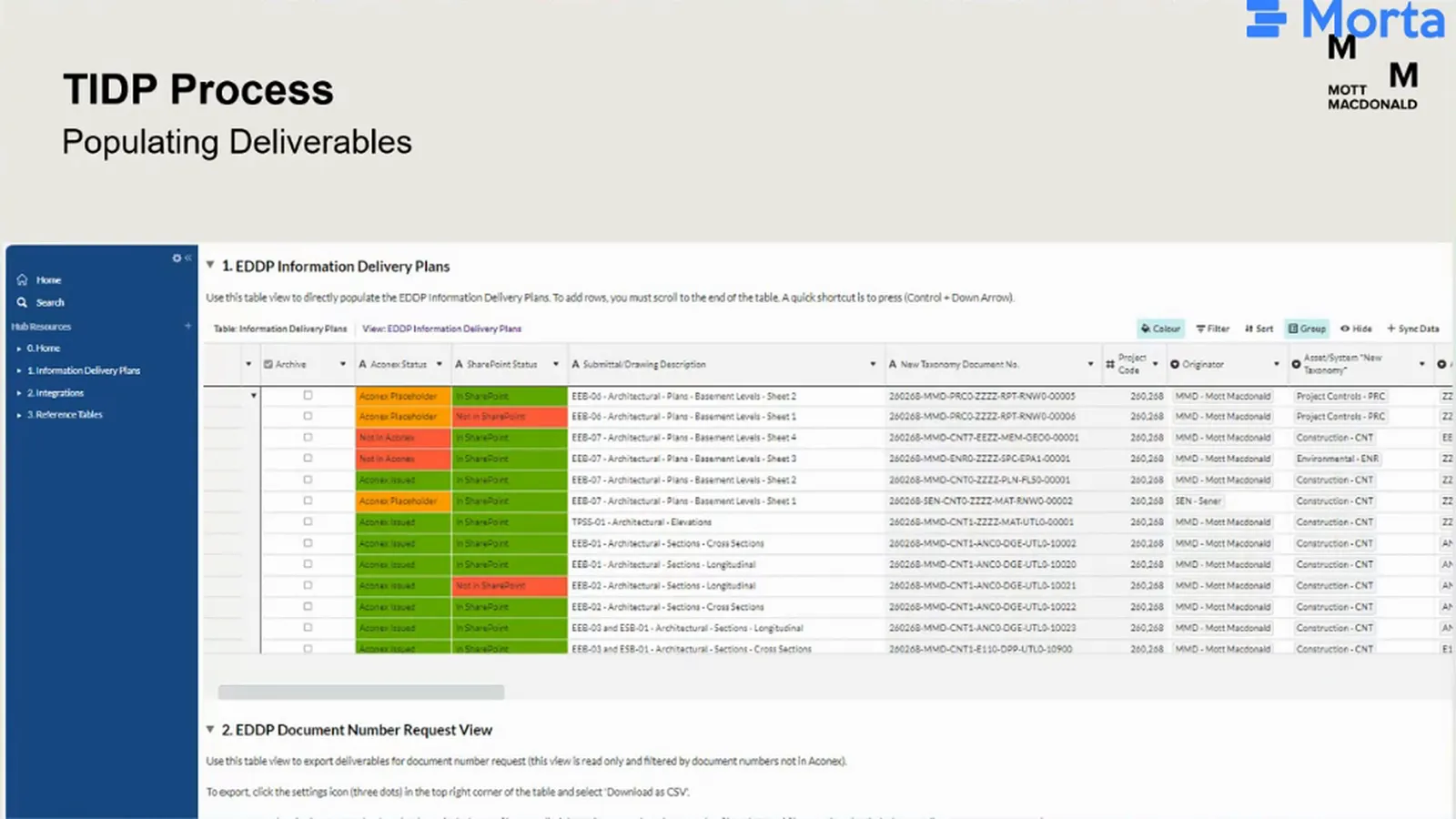
Task: Click text-type icon on Aconex Status column
Action: 363,364
